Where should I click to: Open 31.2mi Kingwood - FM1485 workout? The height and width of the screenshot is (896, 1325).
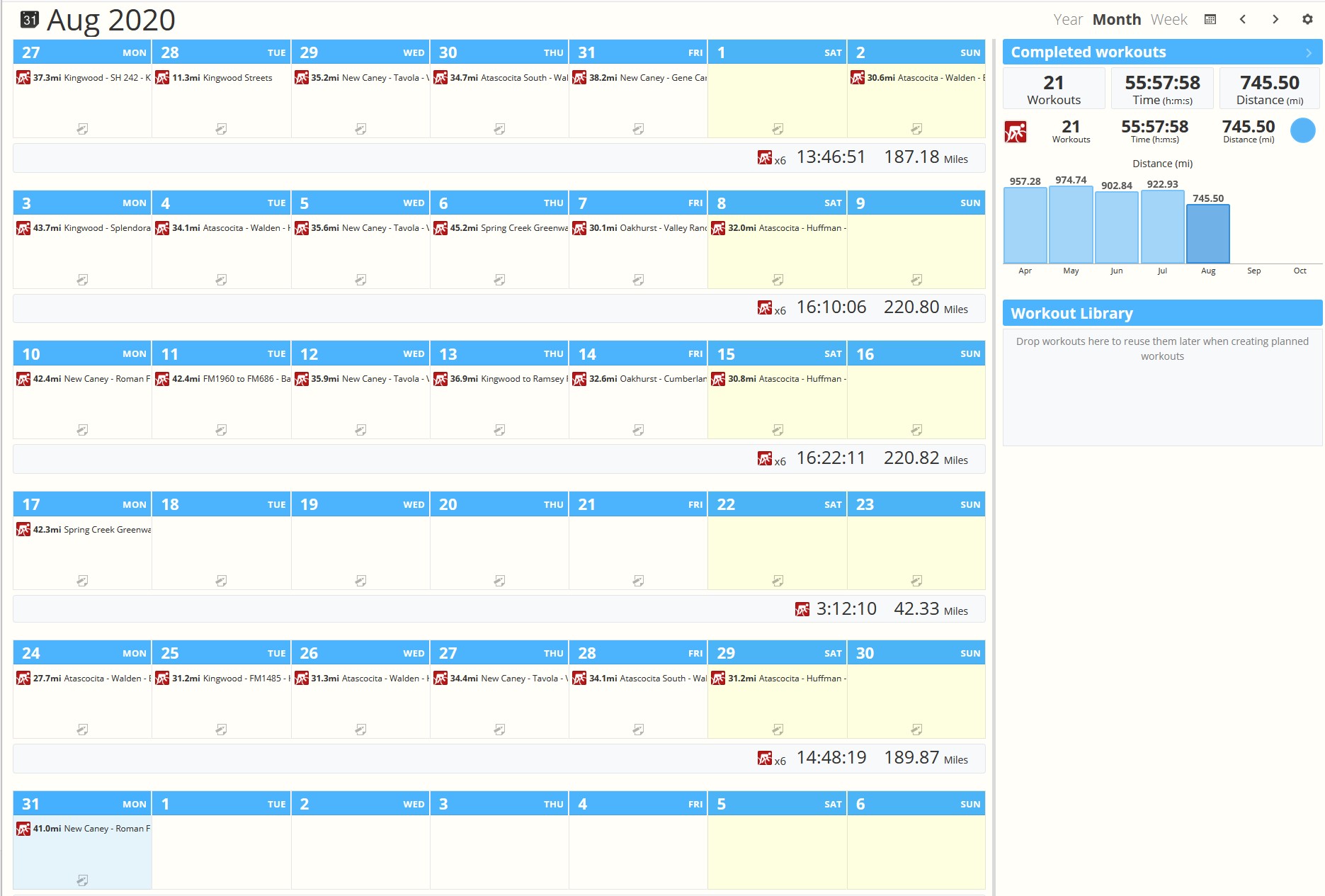[222, 679]
